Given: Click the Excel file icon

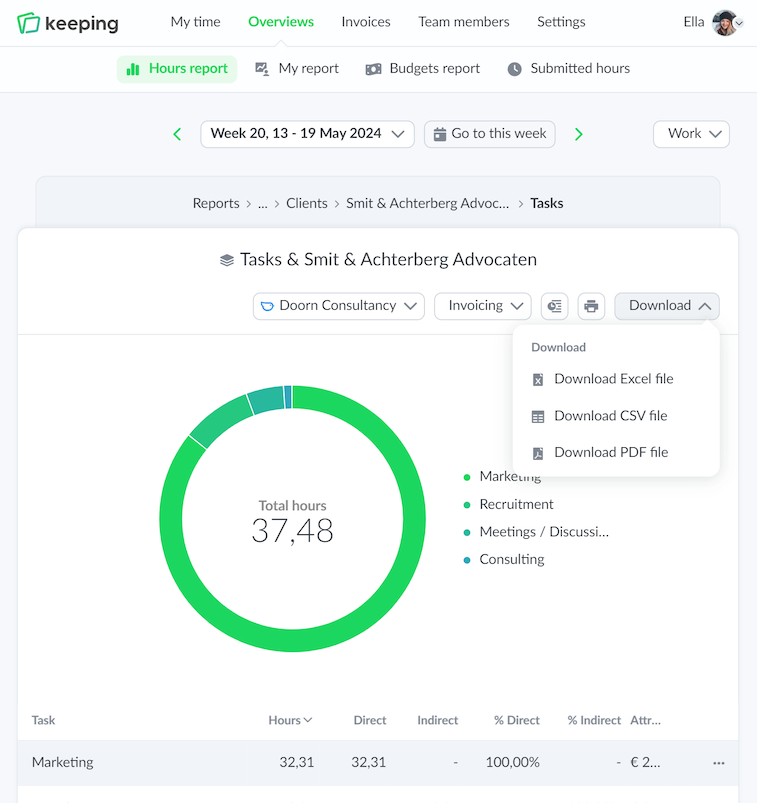Looking at the screenshot, I should coord(538,379).
